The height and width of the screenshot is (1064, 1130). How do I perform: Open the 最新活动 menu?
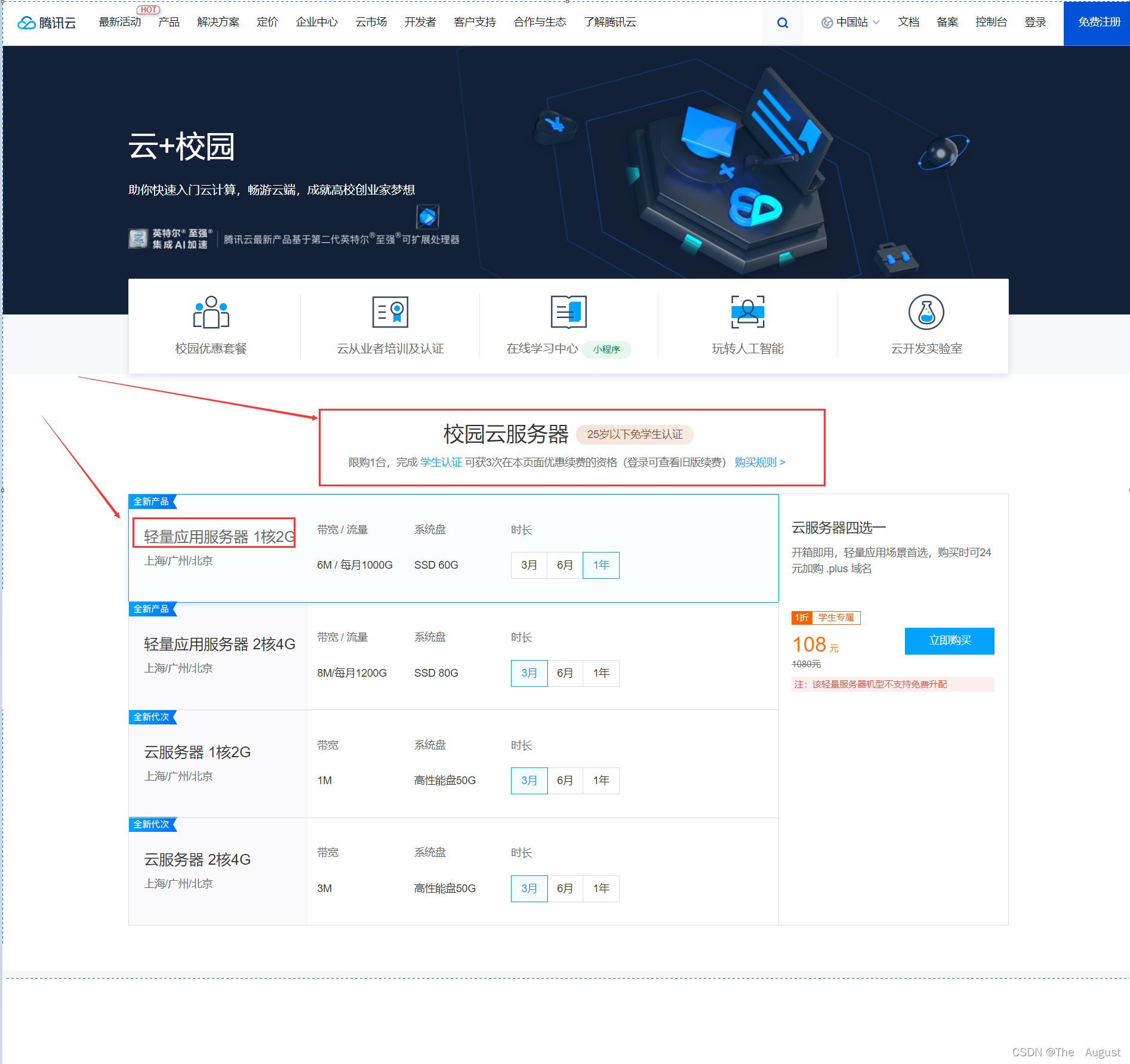point(120,23)
